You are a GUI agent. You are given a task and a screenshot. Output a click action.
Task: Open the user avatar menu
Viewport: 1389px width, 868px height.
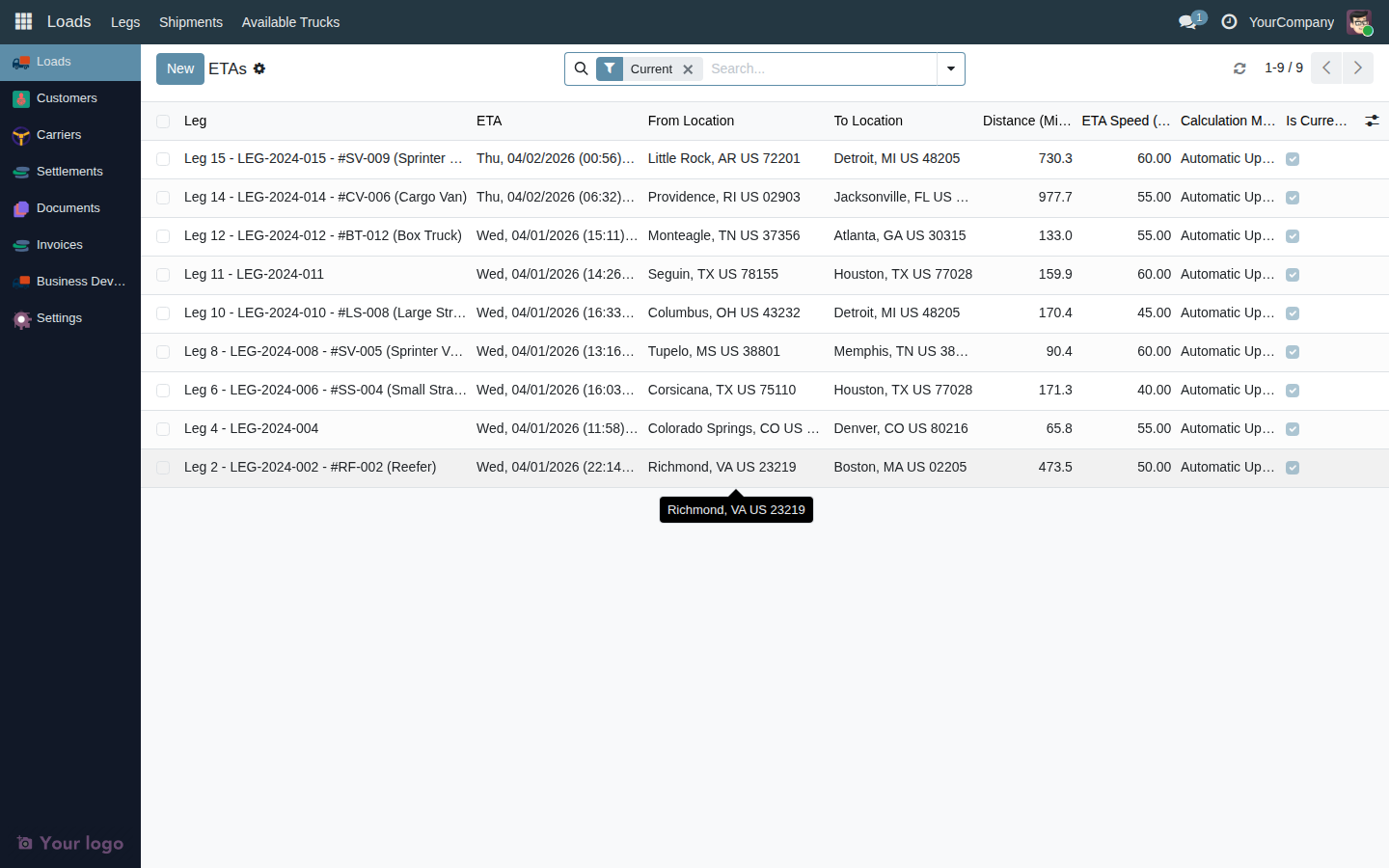pyautogui.click(x=1359, y=21)
